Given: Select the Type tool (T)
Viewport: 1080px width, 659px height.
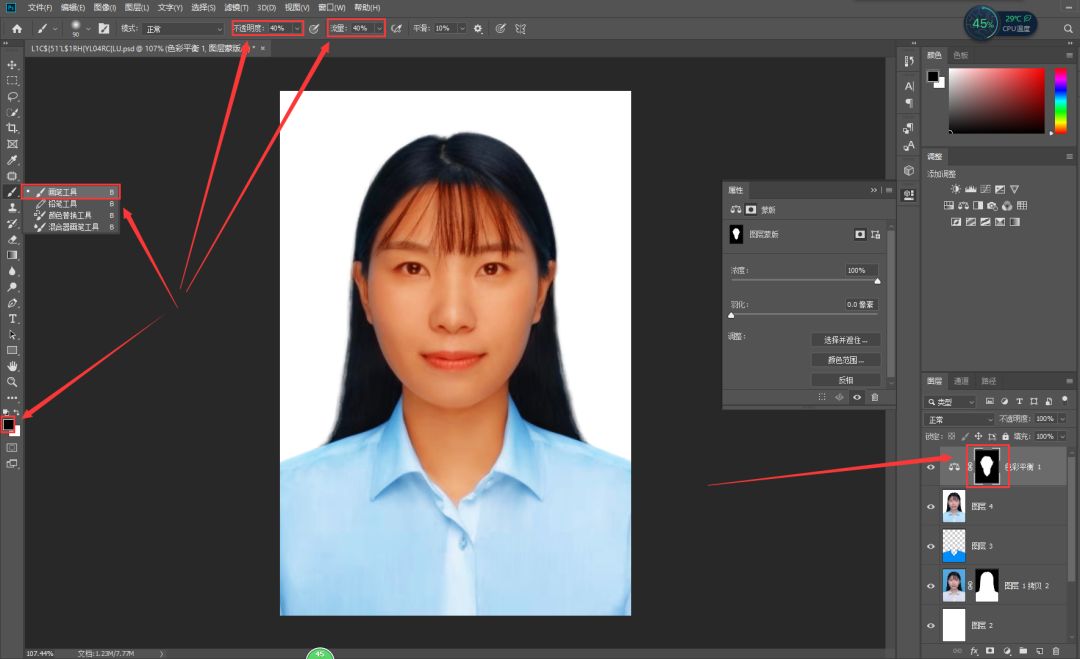Looking at the screenshot, I should (12, 318).
